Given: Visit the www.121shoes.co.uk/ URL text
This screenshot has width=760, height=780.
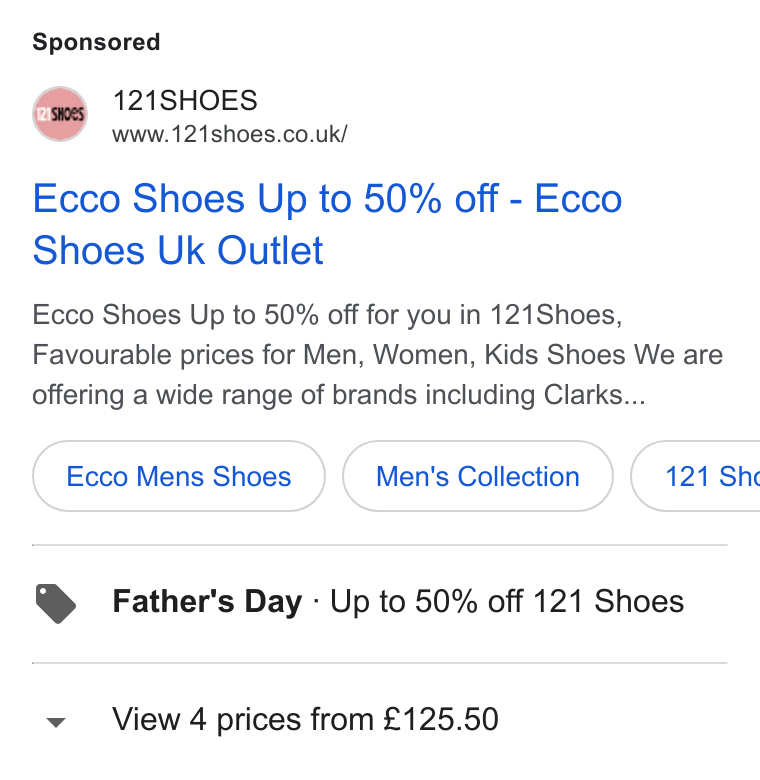Looking at the screenshot, I should 229,134.
